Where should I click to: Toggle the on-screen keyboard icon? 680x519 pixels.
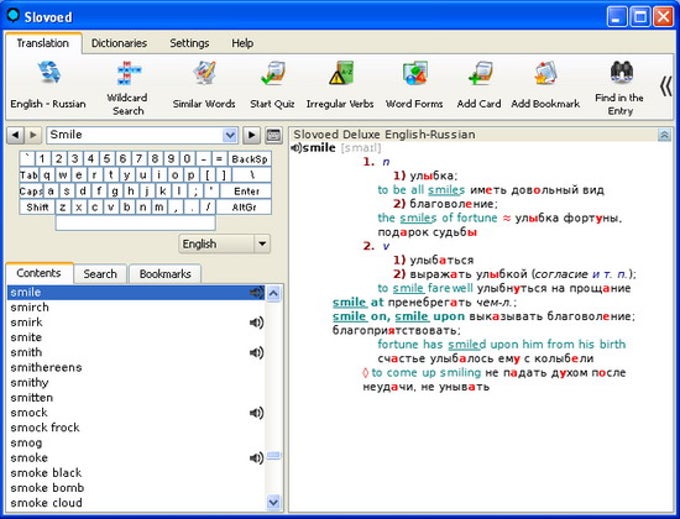(273, 135)
